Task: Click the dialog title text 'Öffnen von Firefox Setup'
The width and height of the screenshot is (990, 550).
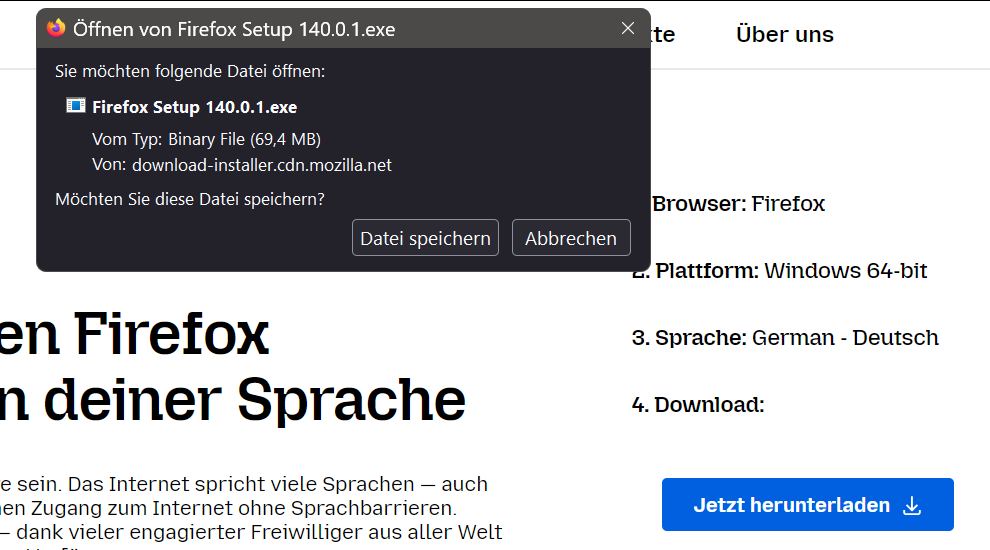Action: click(234, 29)
